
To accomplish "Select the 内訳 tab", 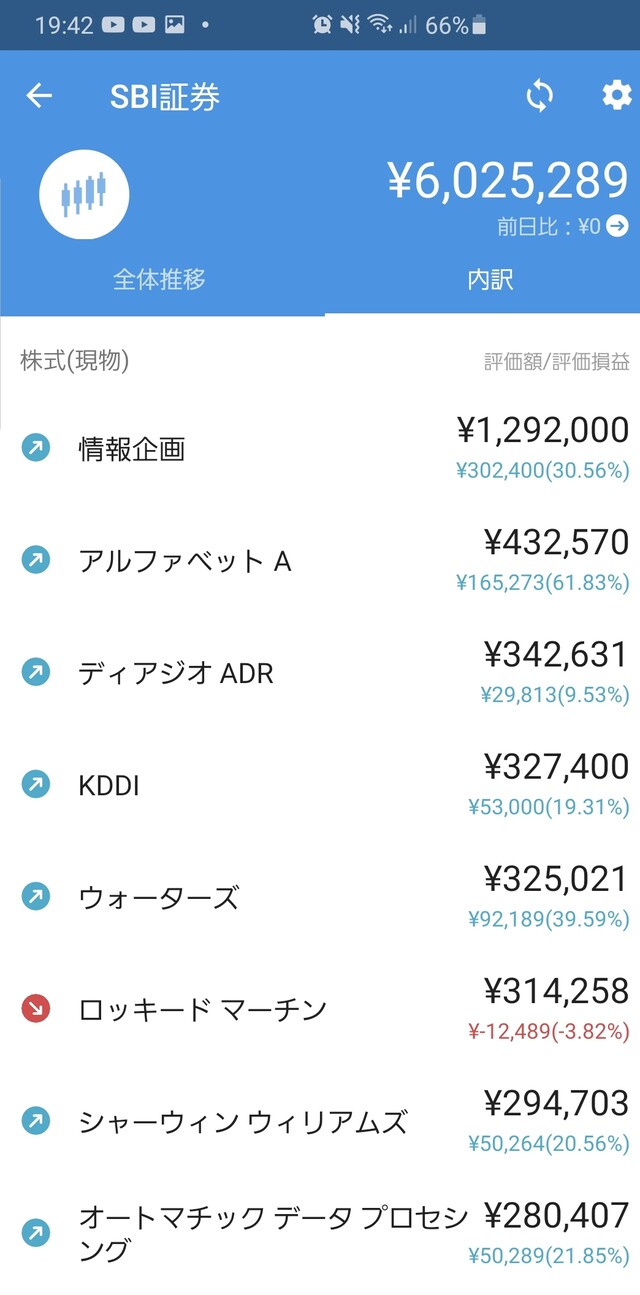I will coord(490,279).
